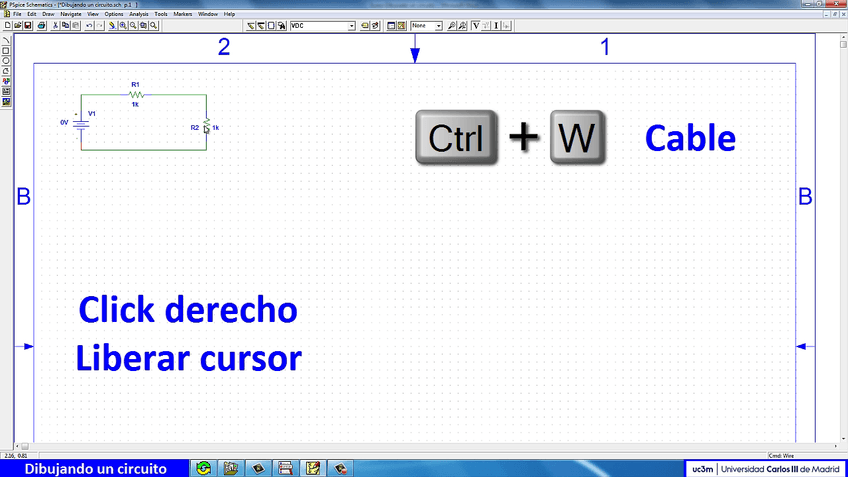This screenshot has width=848, height=477.
Task: Click the Redraw pencil icon
Action: click(112, 25)
